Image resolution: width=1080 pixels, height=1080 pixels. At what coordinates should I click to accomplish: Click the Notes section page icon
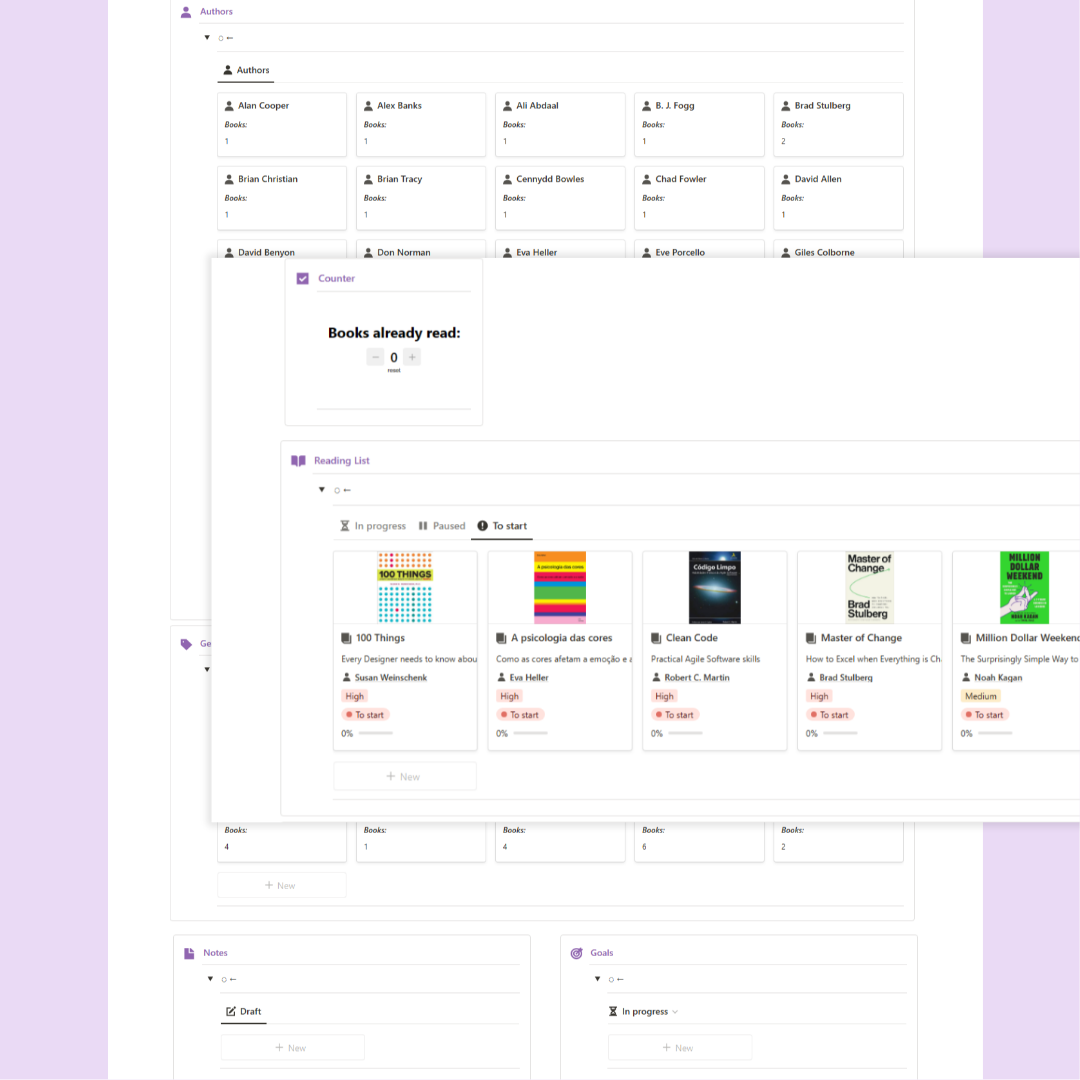[189, 953]
